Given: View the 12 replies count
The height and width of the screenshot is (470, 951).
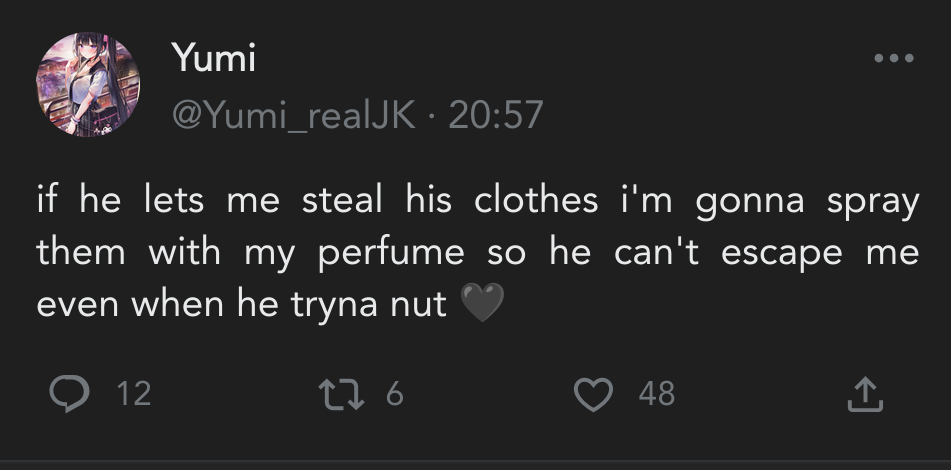Looking at the screenshot, I should [x=133, y=394].
